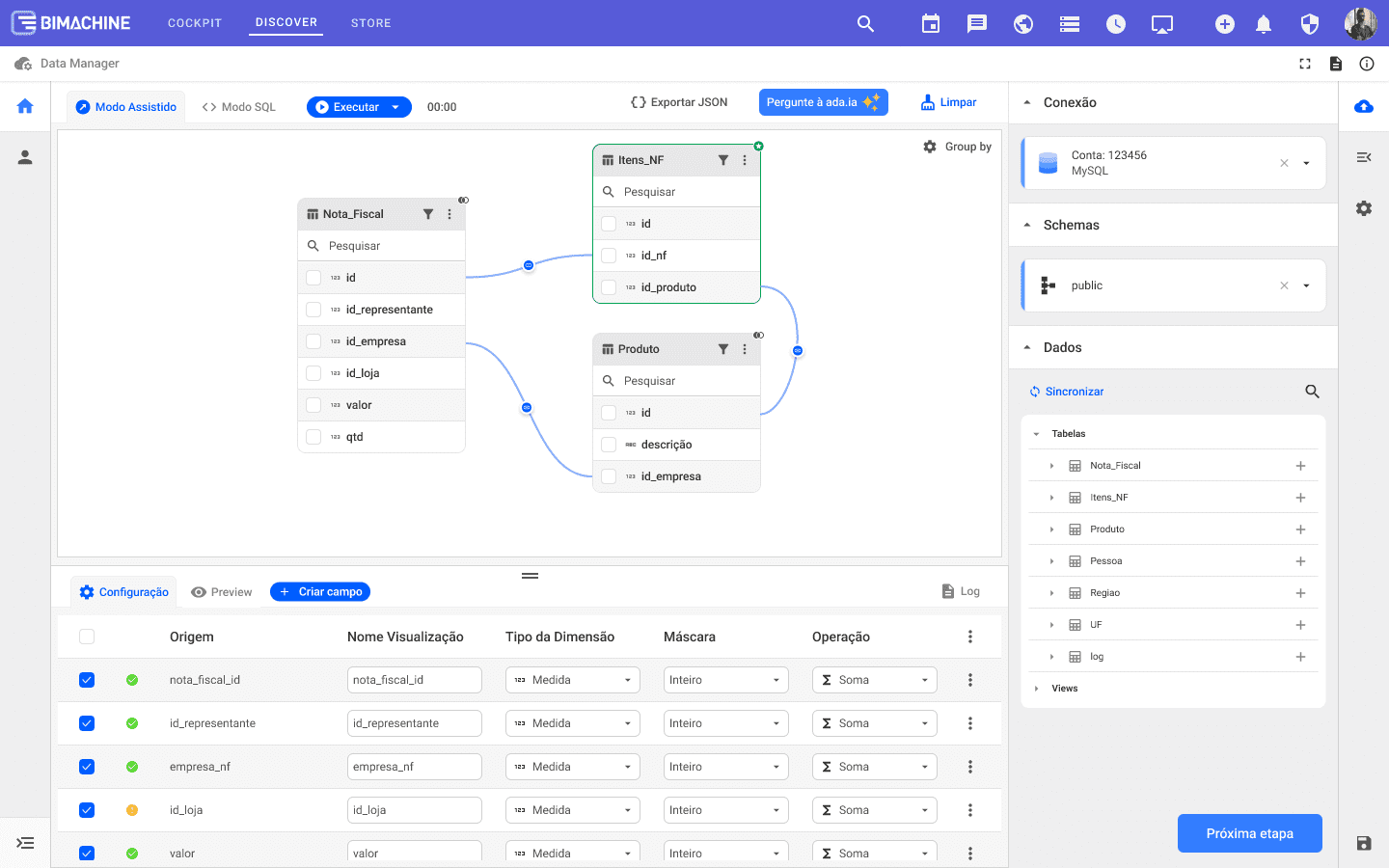Open Group by settings gear

(x=930, y=147)
